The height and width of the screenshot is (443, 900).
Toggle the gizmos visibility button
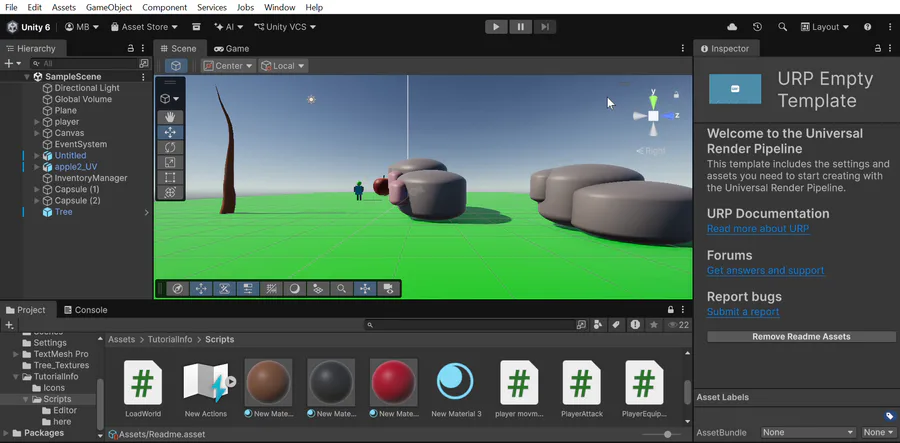click(x=365, y=289)
